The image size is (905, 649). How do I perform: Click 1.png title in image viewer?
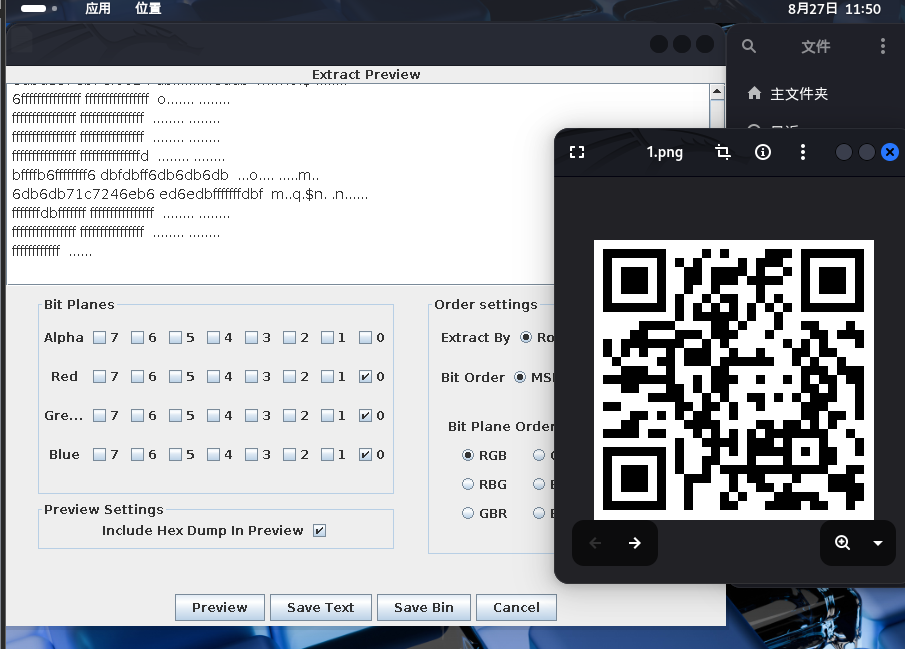(664, 152)
